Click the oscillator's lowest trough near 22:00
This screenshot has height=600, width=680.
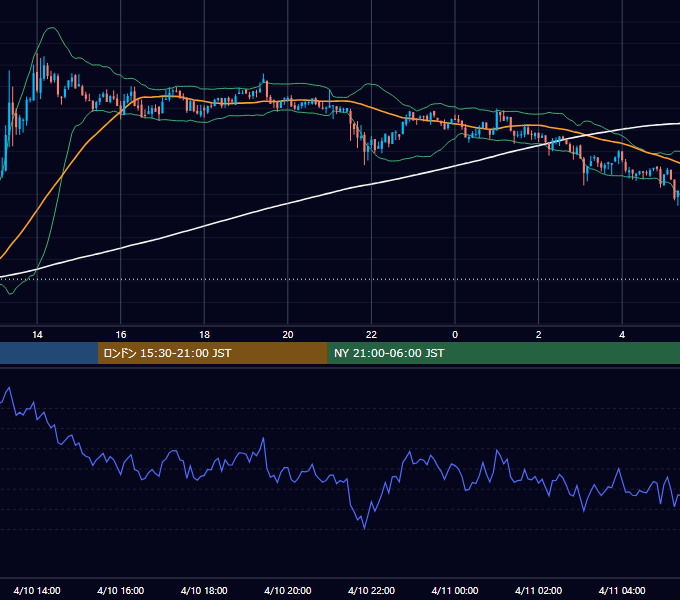[364, 528]
